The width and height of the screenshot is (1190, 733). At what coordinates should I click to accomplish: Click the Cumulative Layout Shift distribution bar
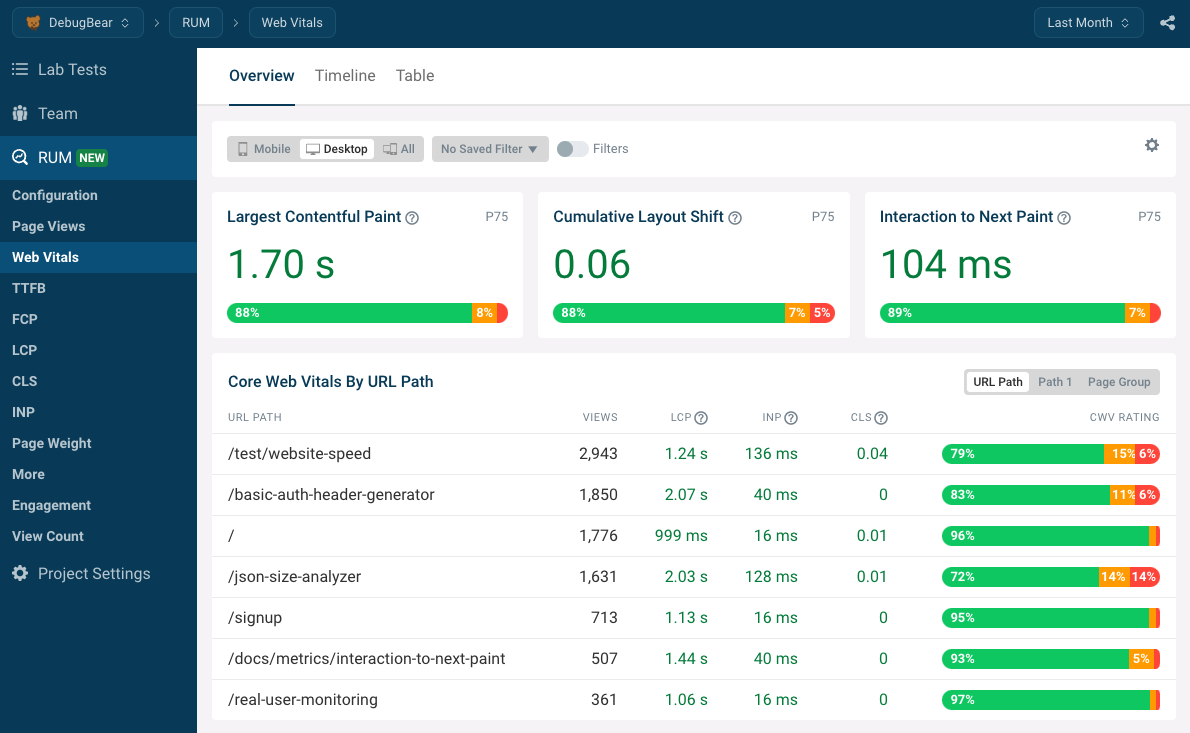[694, 313]
